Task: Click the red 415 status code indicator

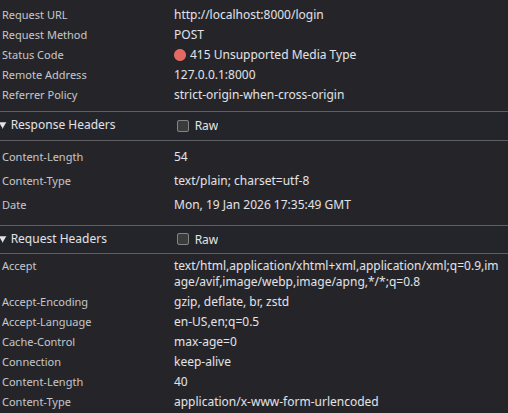Action: [180, 55]
